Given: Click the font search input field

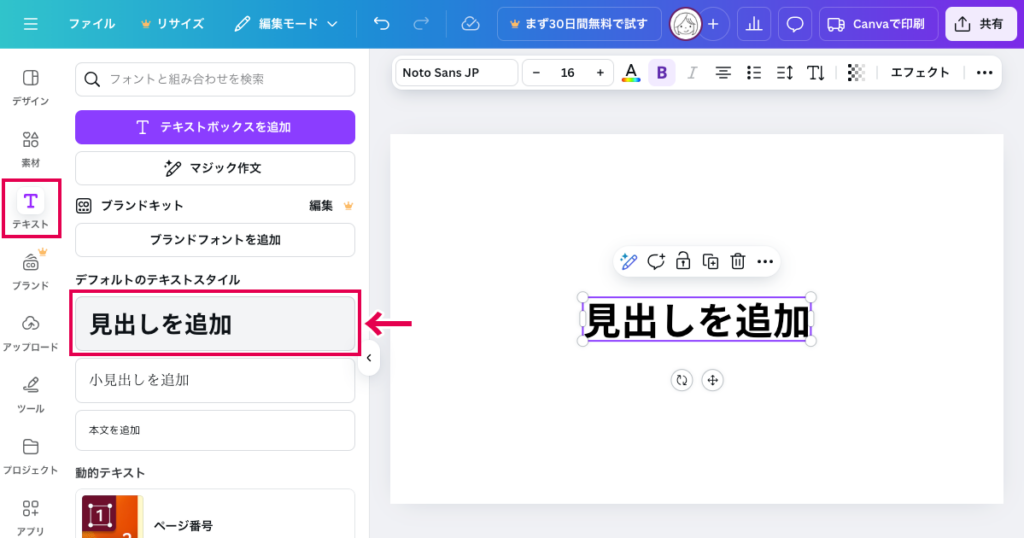Looking at the screenshot, I should pos(215,79).
